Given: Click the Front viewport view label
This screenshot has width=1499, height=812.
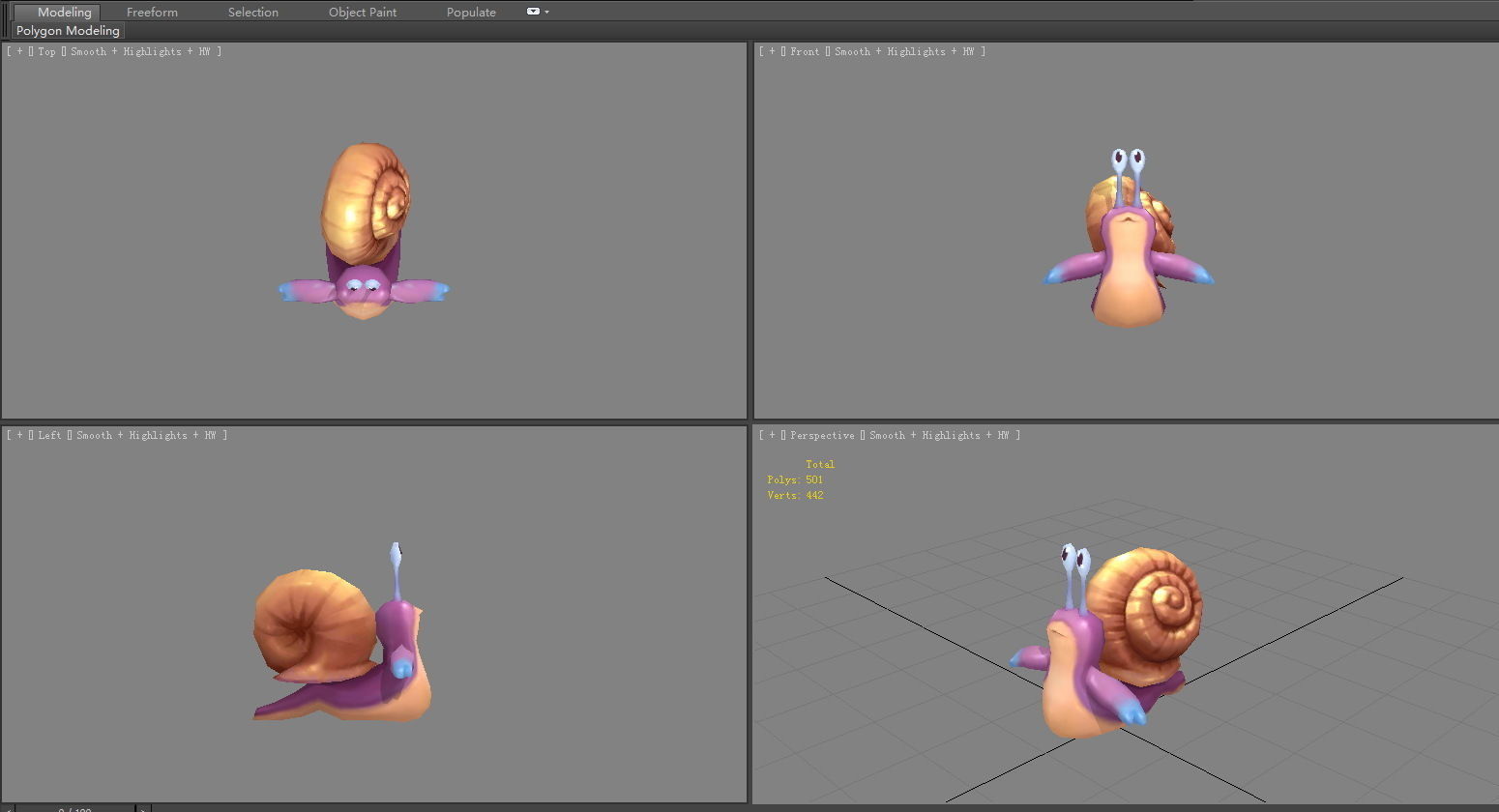Looking at the screenshot, I should [x=805, y=51].
